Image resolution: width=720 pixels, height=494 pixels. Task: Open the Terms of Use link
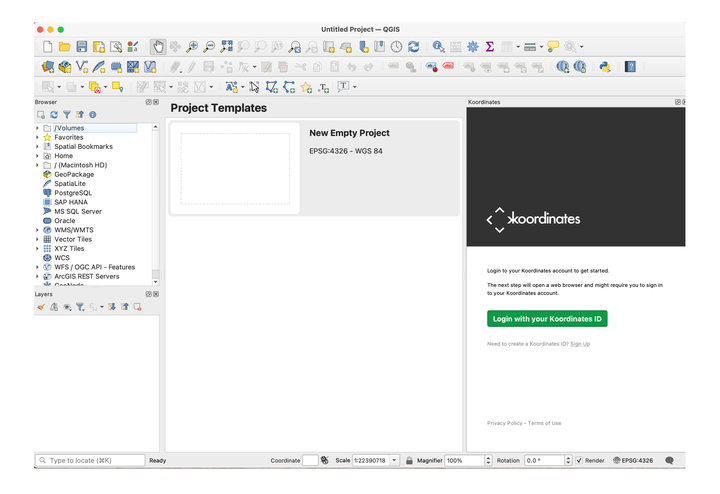(545, 423)
